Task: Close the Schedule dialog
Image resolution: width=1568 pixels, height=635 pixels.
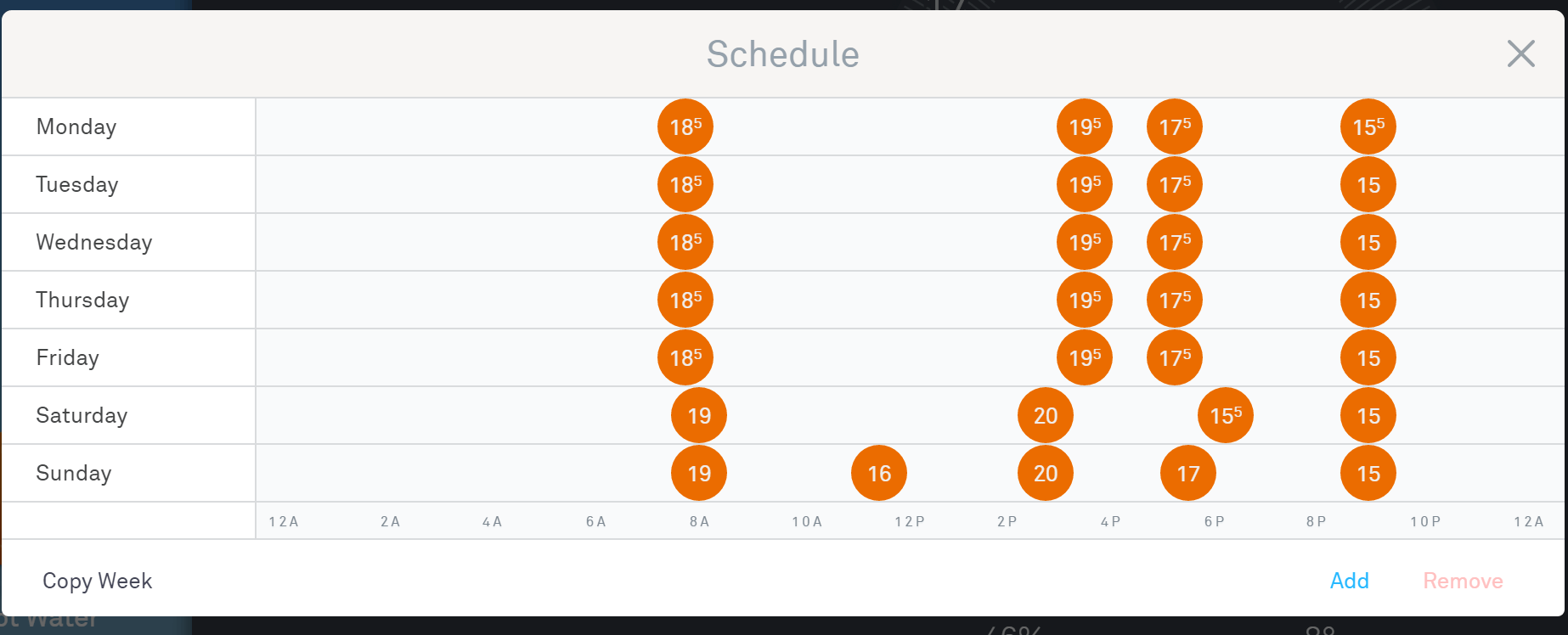Action: (x=1520, y=53)
